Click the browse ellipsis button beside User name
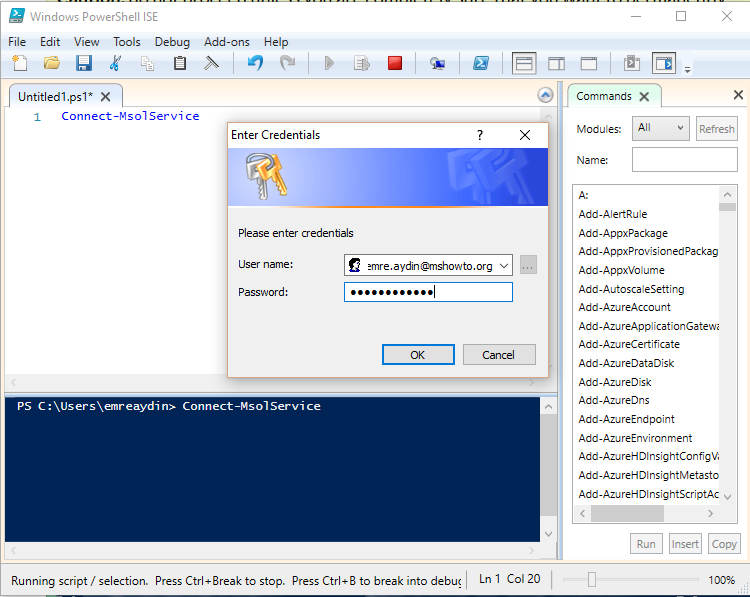The height and width of the screenshot is (597, 750). point(528,265)
